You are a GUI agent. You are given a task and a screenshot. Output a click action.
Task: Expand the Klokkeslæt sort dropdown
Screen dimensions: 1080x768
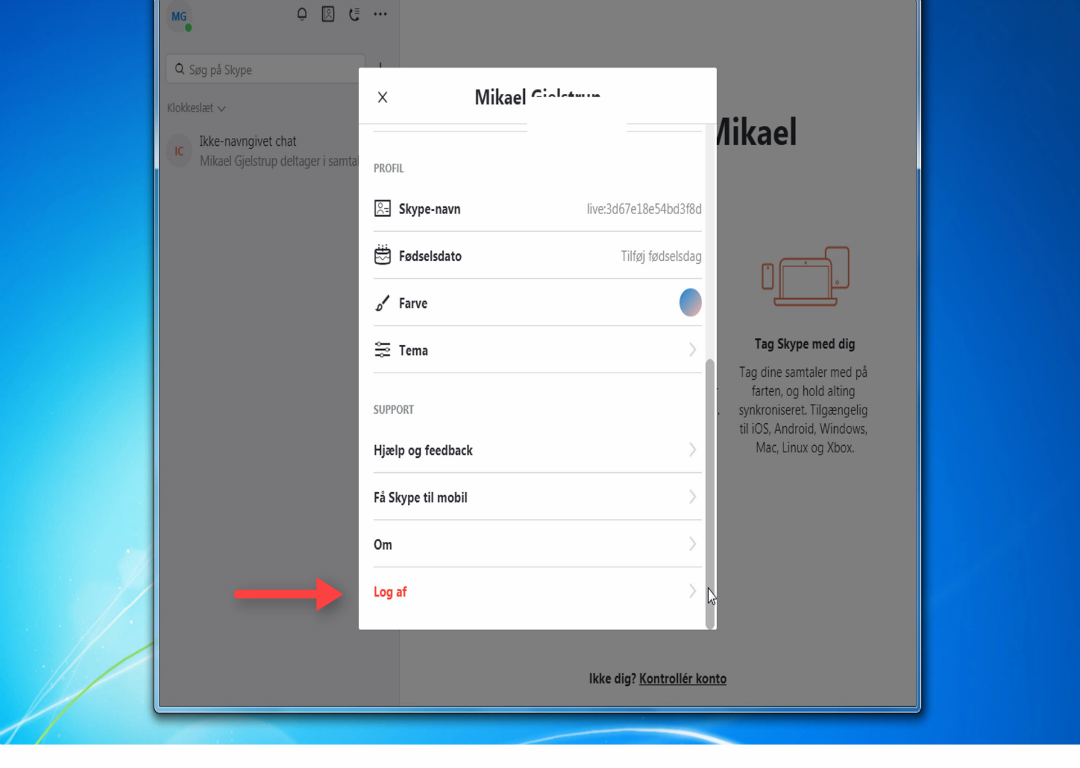tap(196, 108)
